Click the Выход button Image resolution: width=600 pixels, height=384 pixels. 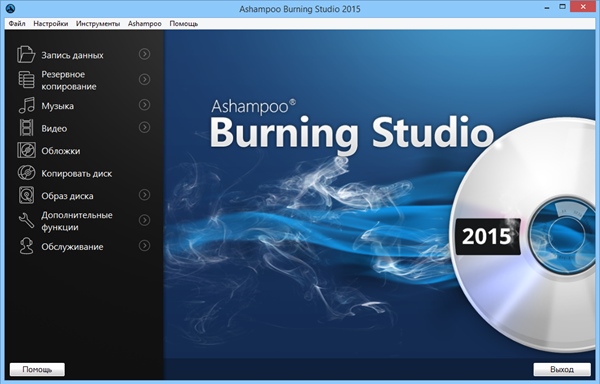562,369
